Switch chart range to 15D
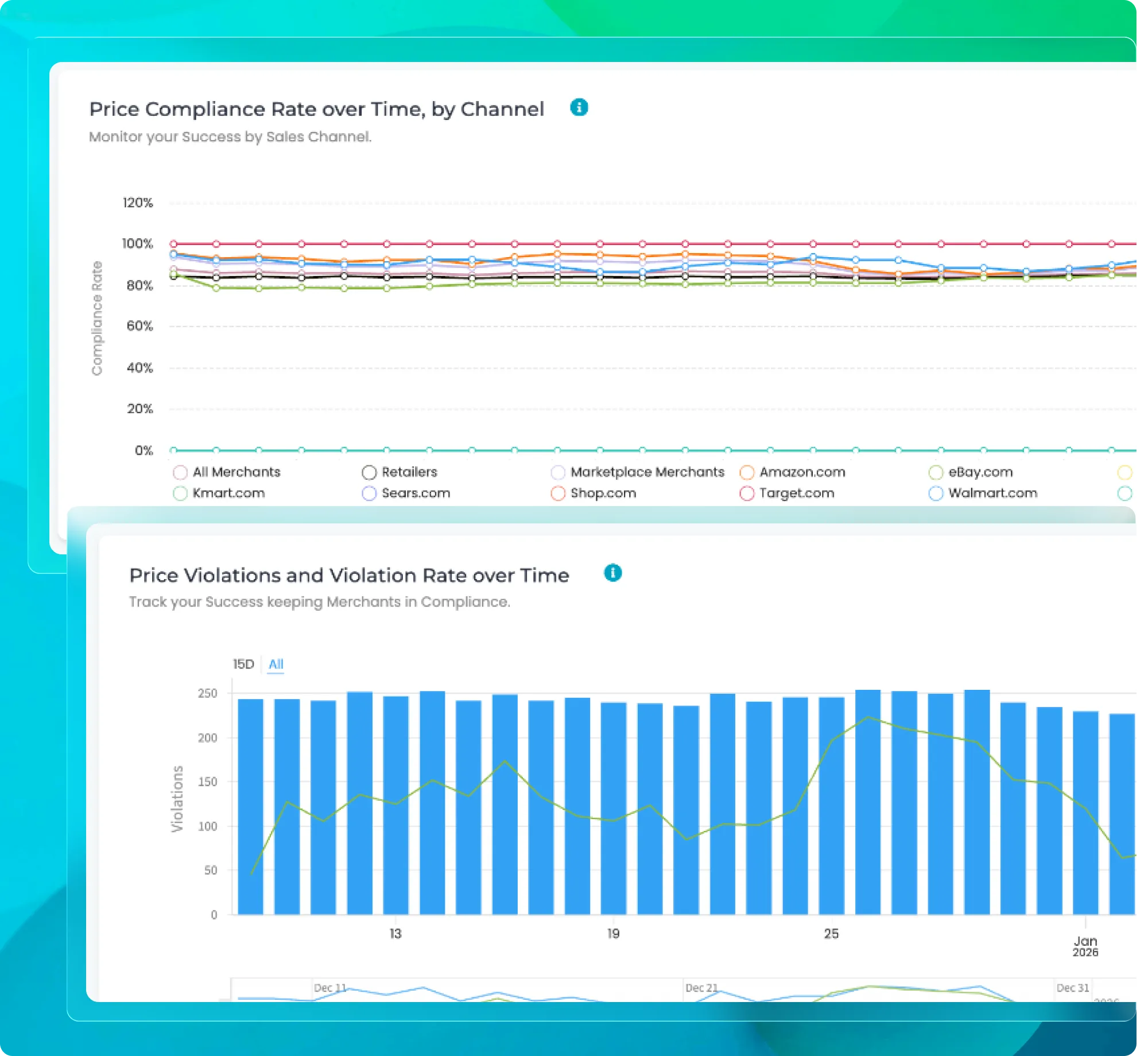Viewport: 1148px width, 1056px height. [243, 664]
